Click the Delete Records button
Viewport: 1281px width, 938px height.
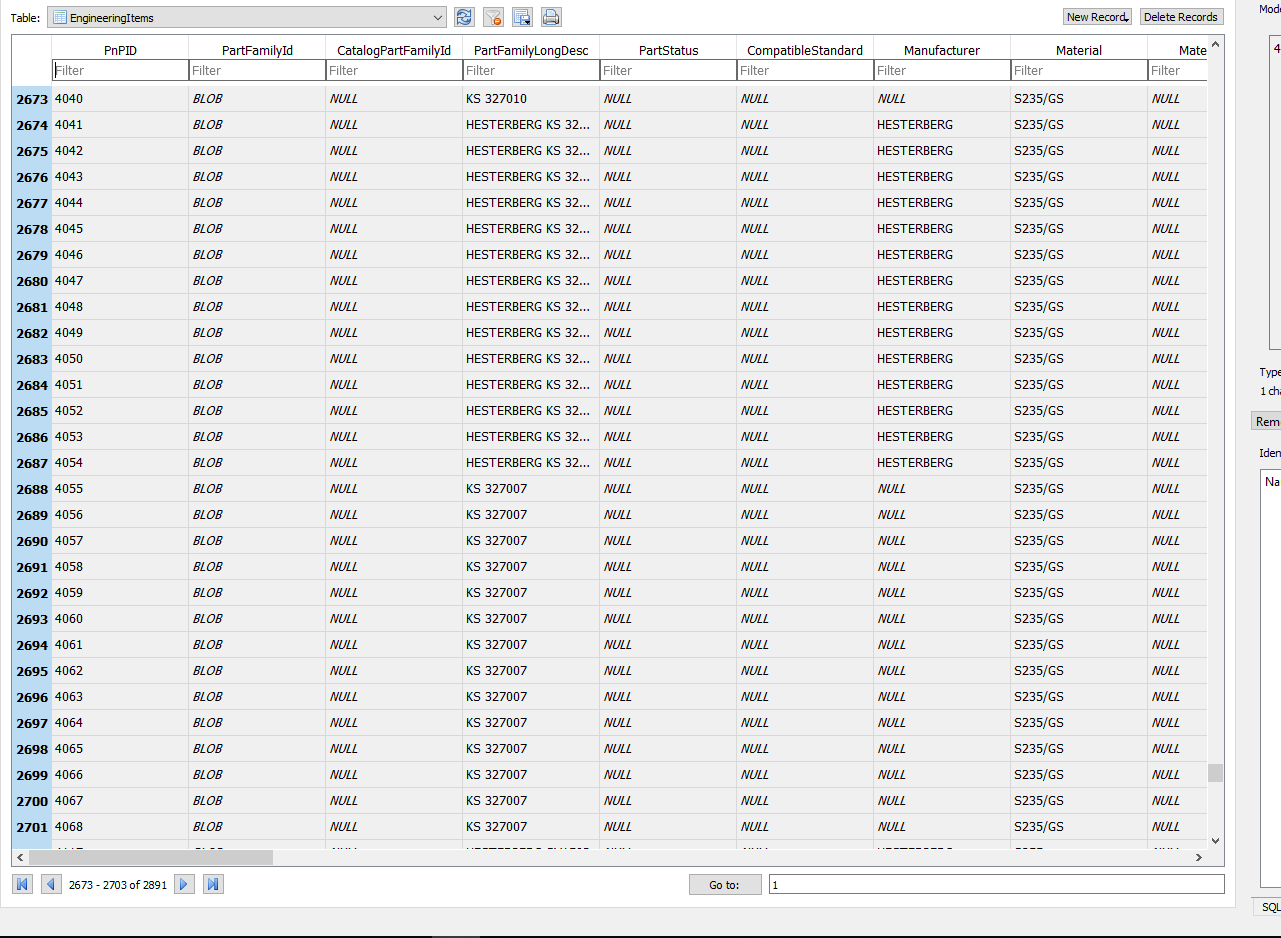point(1181,17)
